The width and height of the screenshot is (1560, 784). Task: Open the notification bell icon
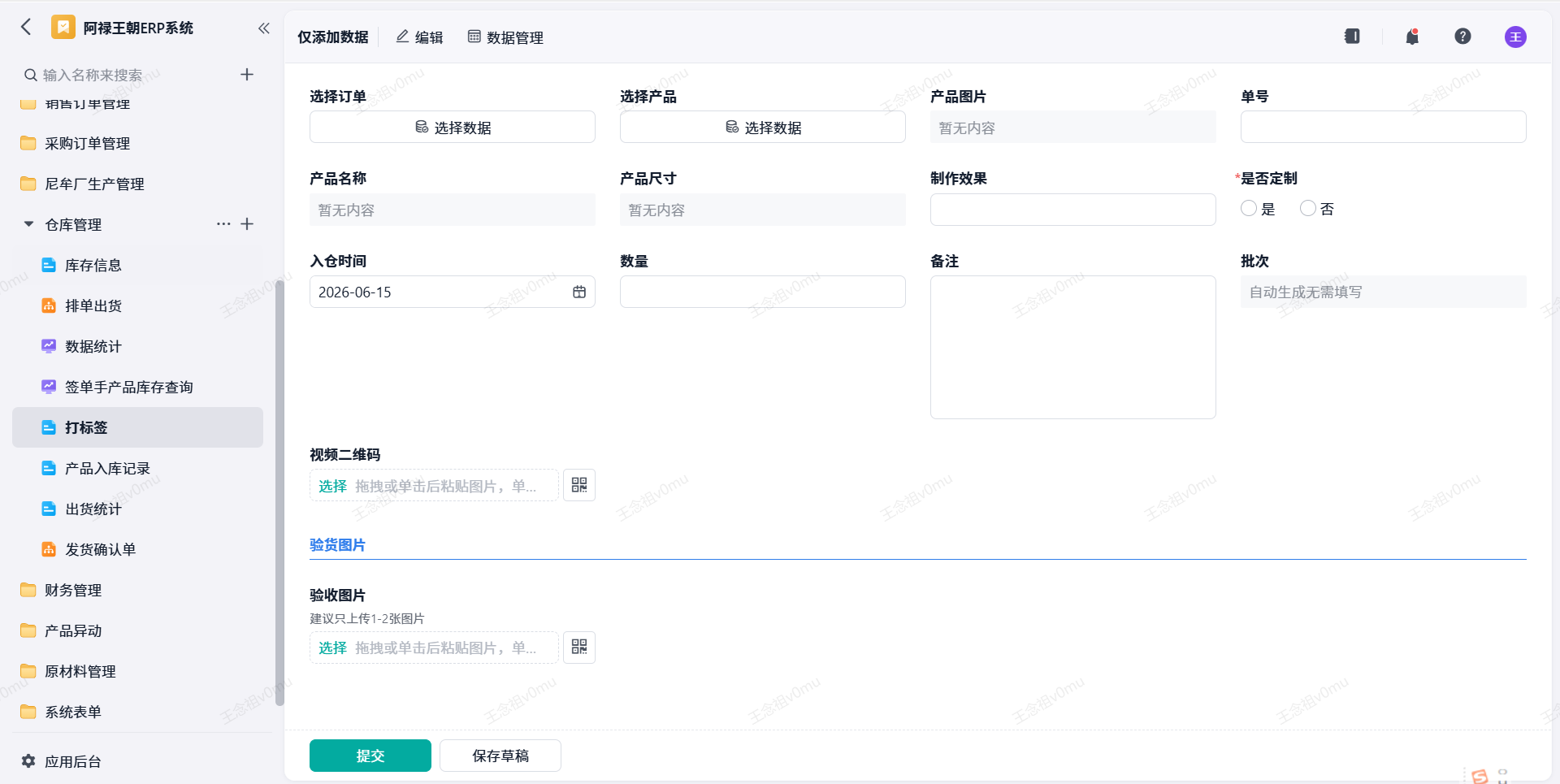tap(1412, 37)
